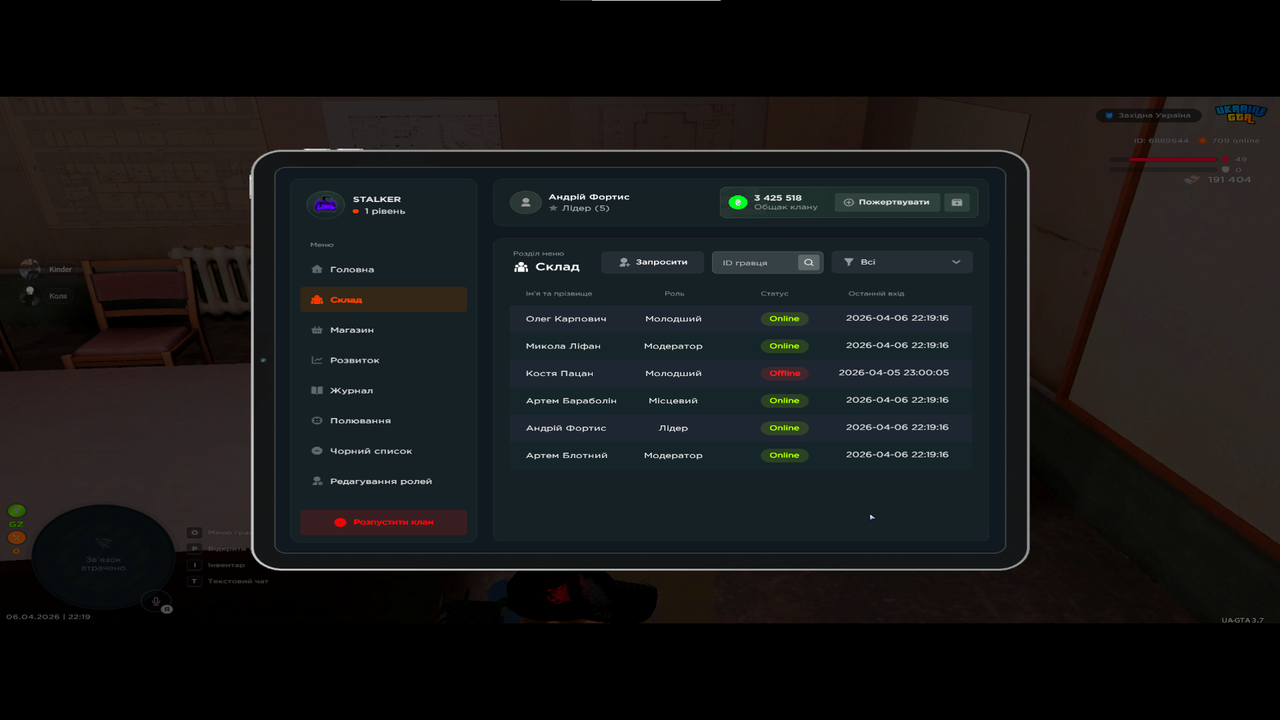Click the green GZ indicator icon
The height and width of the screenshot is (720, 1280).
pos(16,511)
